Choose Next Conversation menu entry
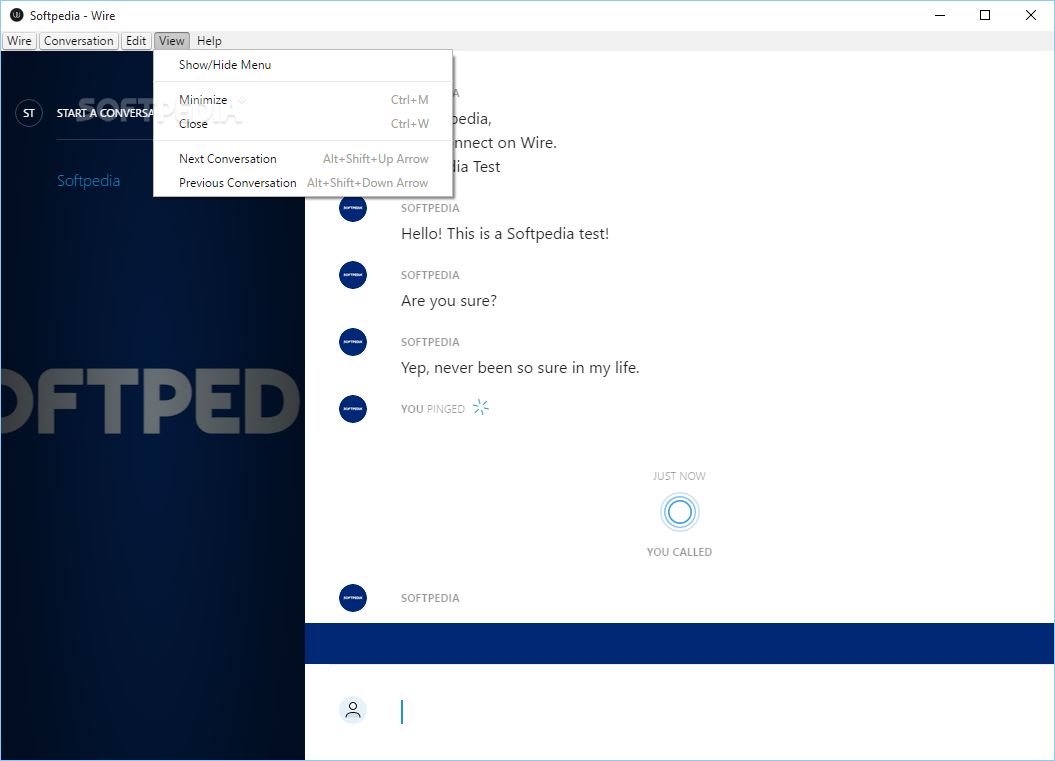This screenshot has height=761, width=1055. click(303, 159)
